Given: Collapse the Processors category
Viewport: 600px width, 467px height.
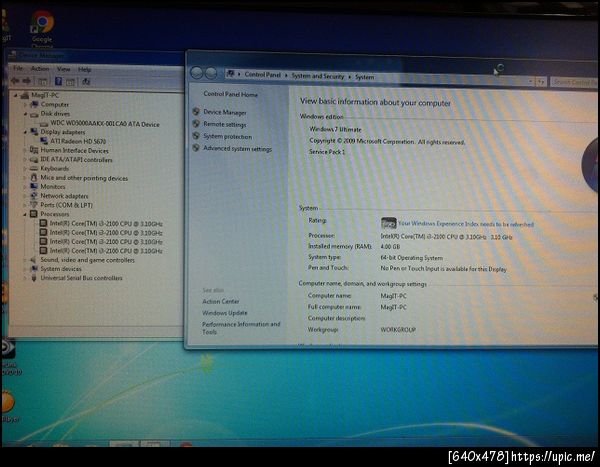Looking at the screenshot, I should tap(25, 214).
